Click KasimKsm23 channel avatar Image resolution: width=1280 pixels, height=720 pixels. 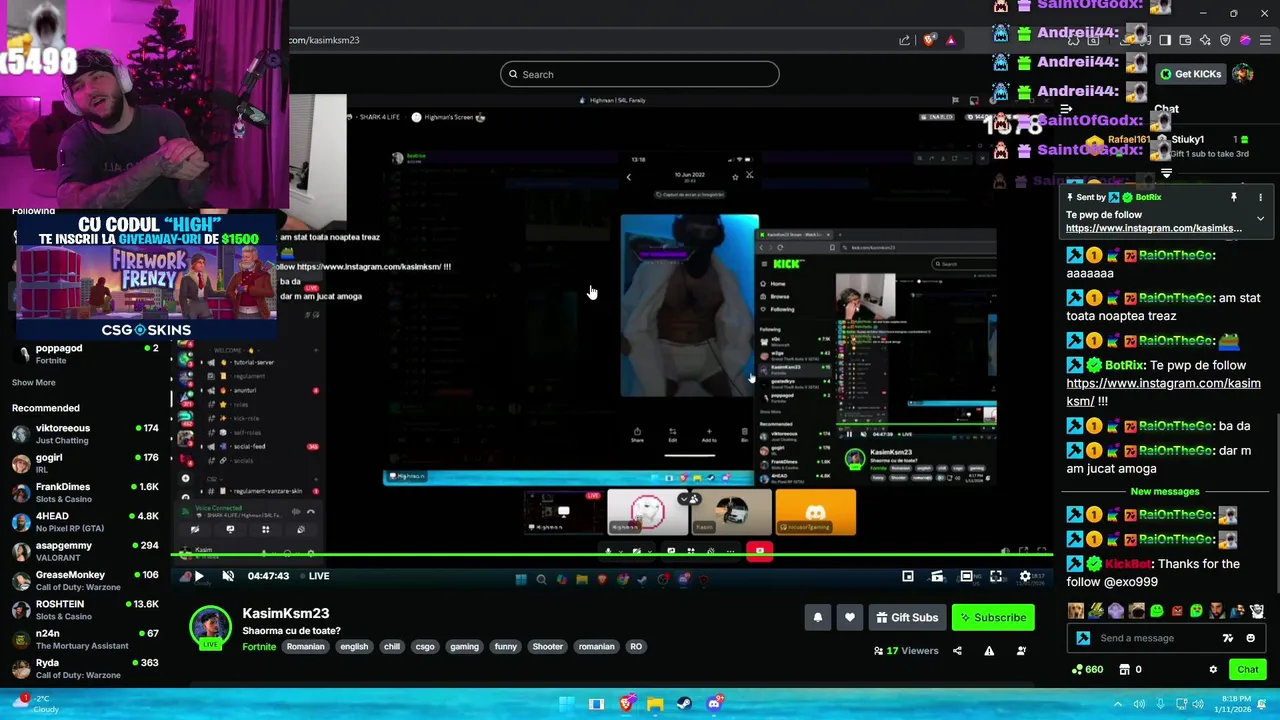210,626
